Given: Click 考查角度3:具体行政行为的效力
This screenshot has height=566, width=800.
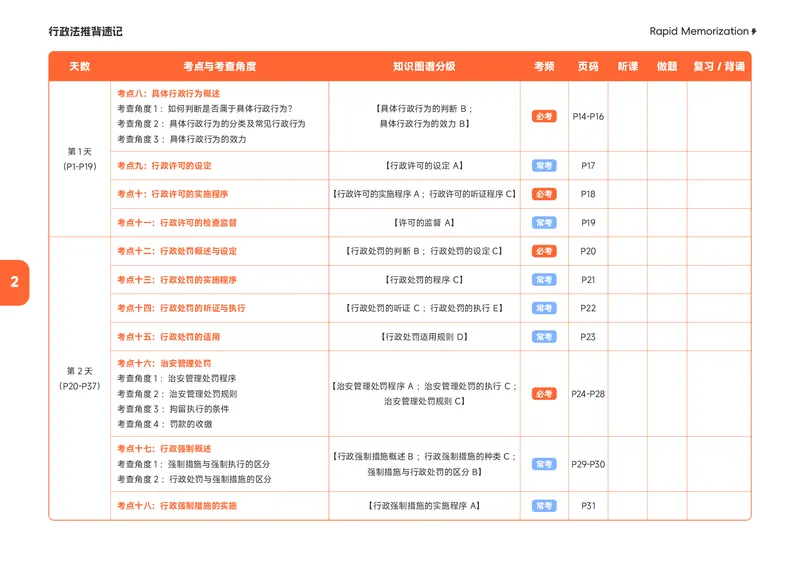Looking at the screenshot, I should [x=182, y=139].
